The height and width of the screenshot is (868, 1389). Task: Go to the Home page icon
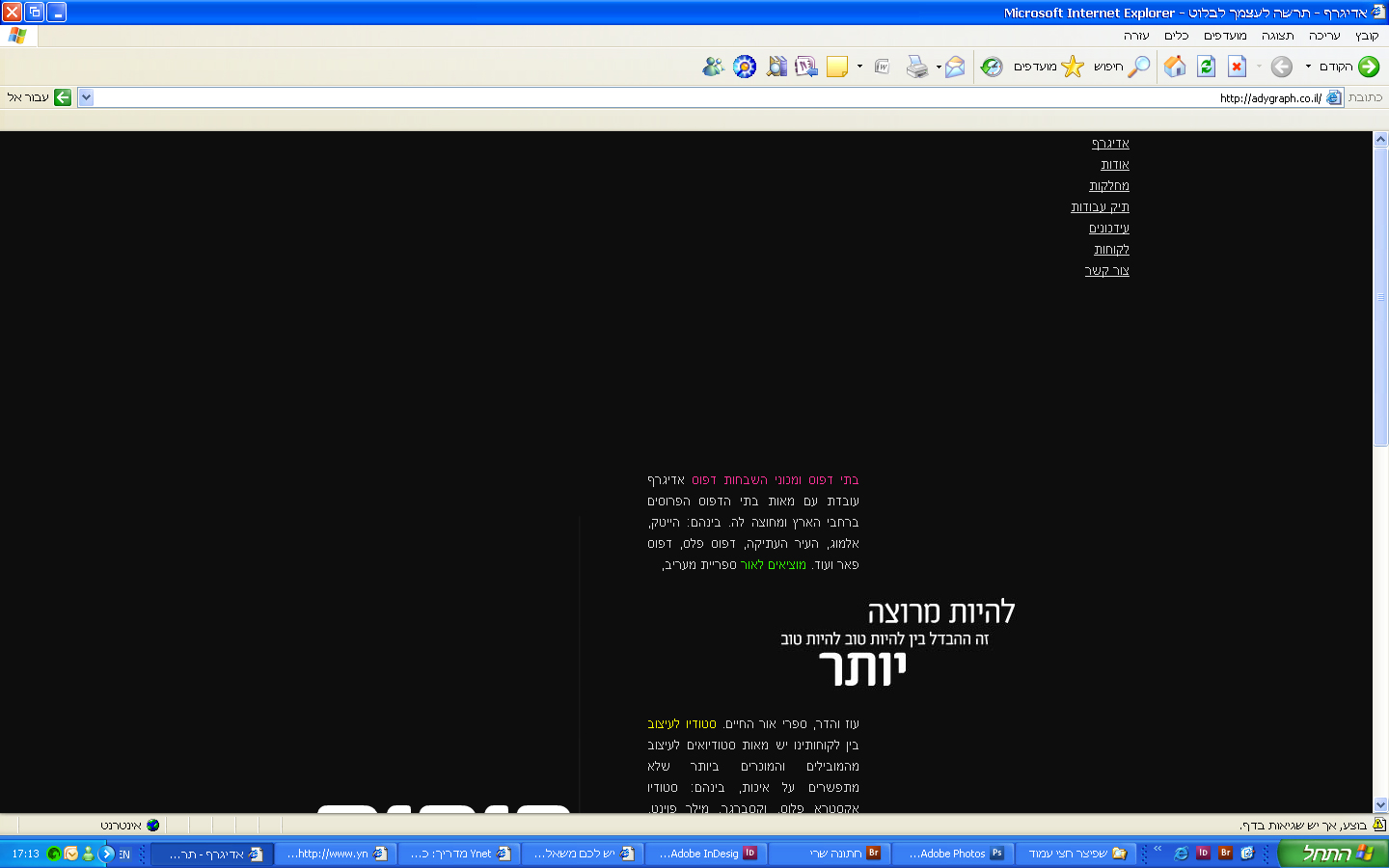1175,67
